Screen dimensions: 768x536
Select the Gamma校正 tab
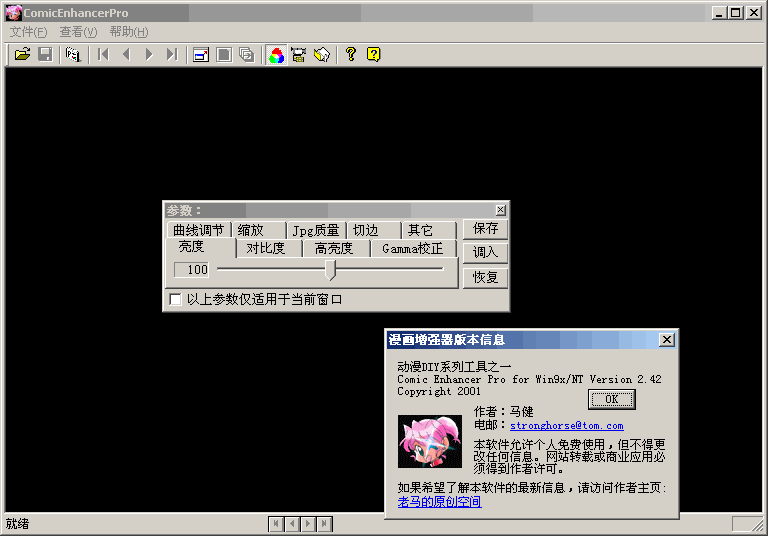point(412,248)
